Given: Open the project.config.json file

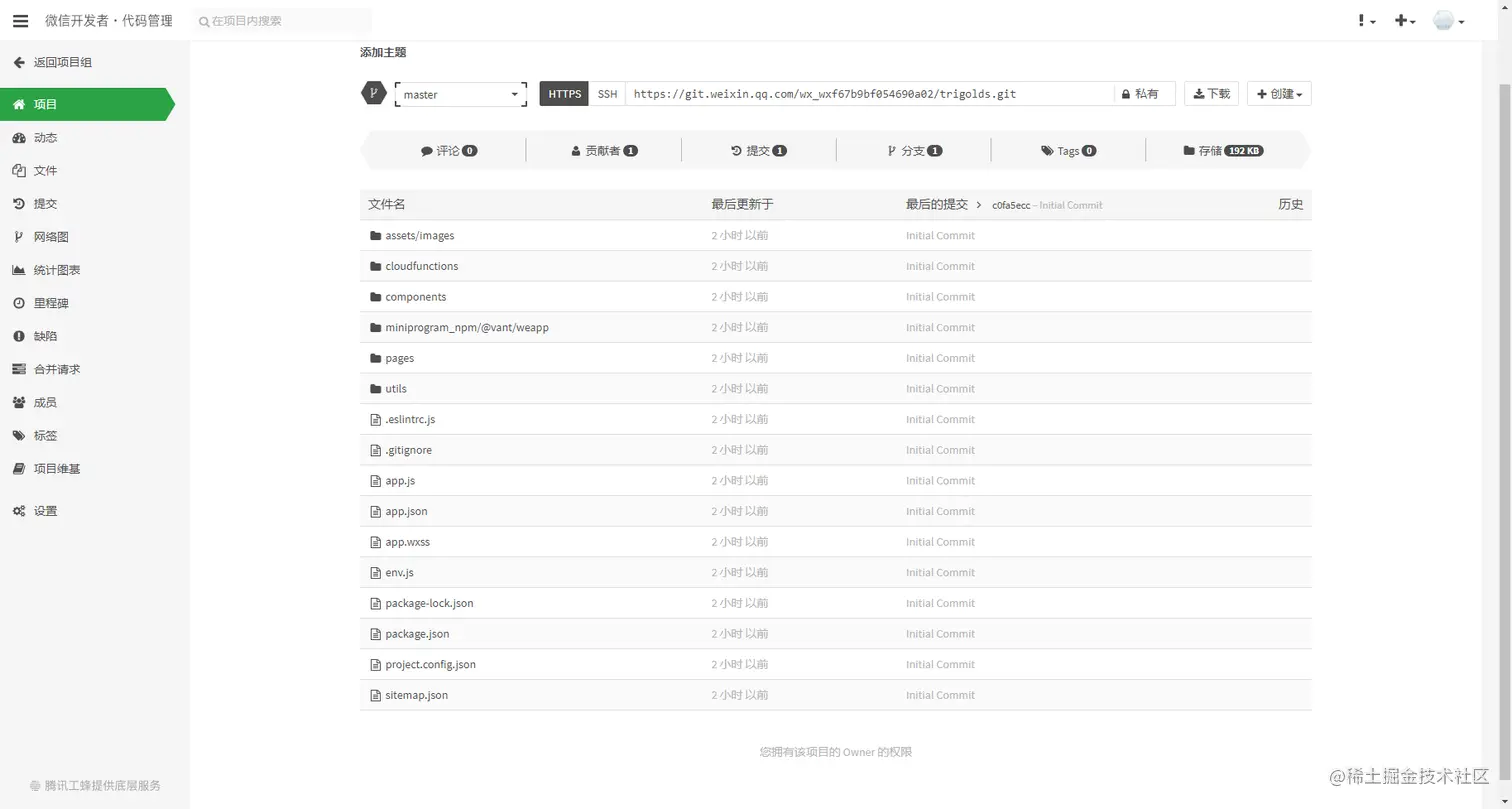Looking at the screenshot, I should pyautogui.click(x=430, y=664).
